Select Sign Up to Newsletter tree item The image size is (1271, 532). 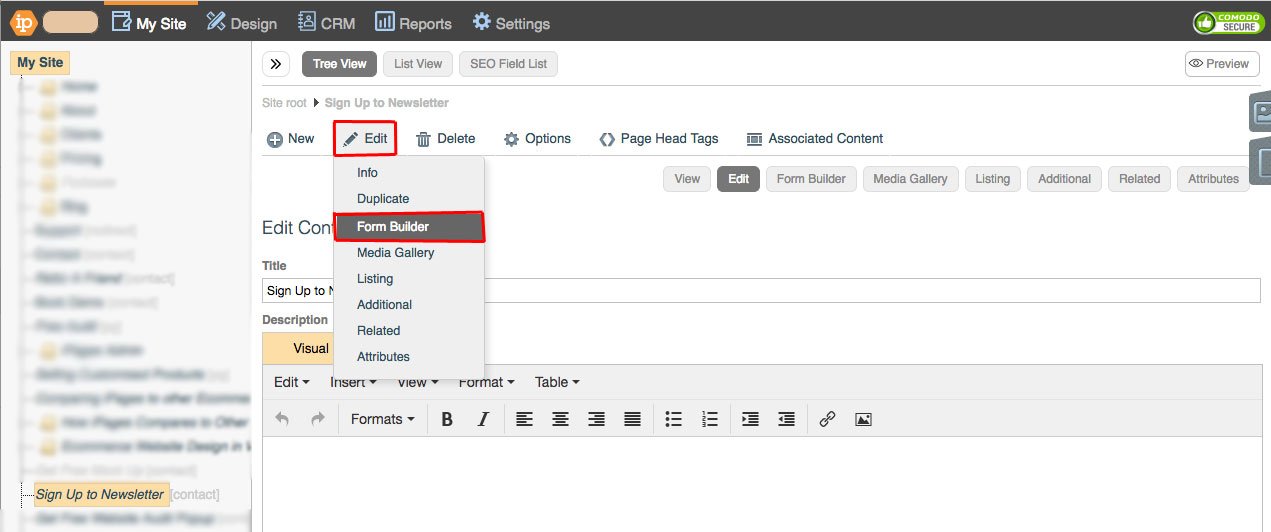coord(100,495)
